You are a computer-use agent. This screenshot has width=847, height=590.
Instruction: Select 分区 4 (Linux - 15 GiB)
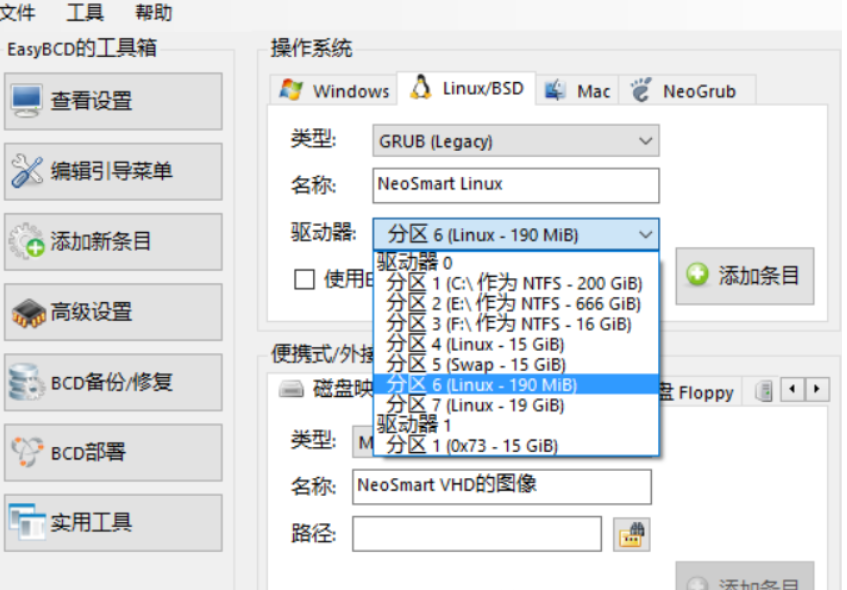(x=516, y=344)
